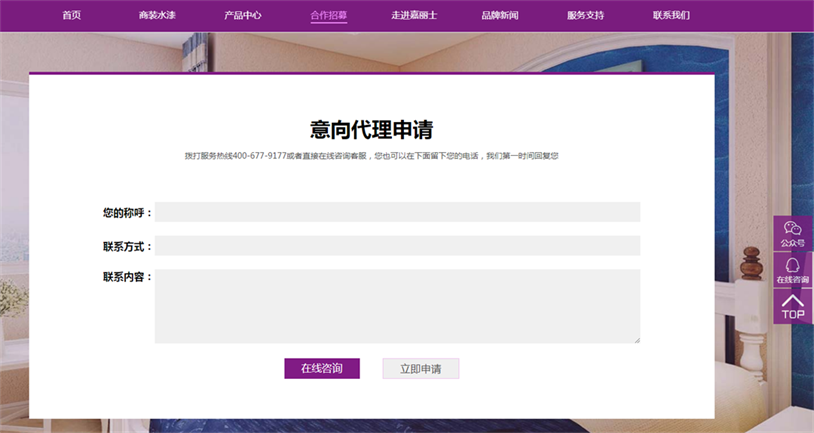Click the 合作招募 navigation tab
814x433 pixels.
(328, 16)
